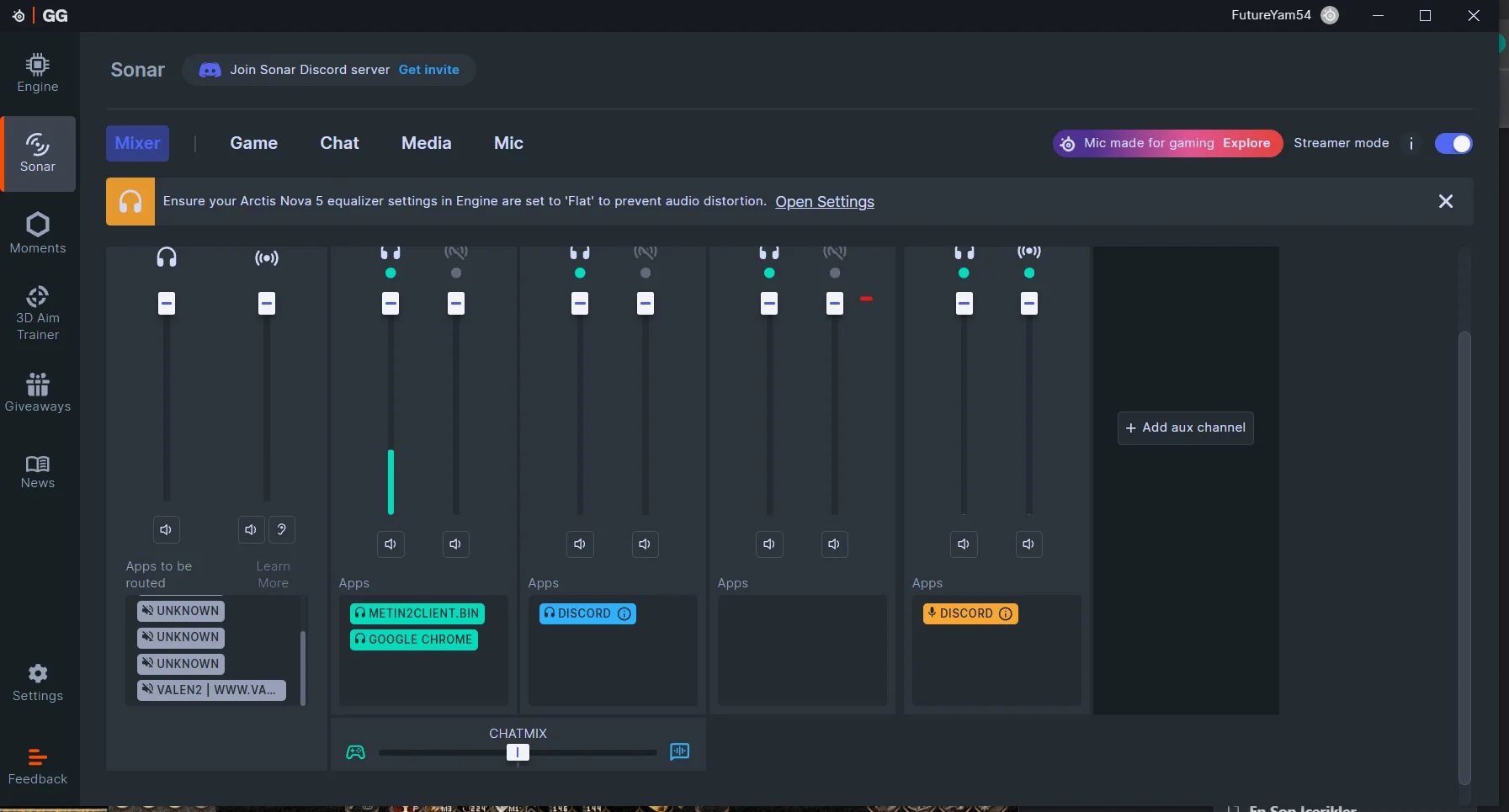
Task: Click the Chat channel headphone volume handle
Action: [580, 303]
